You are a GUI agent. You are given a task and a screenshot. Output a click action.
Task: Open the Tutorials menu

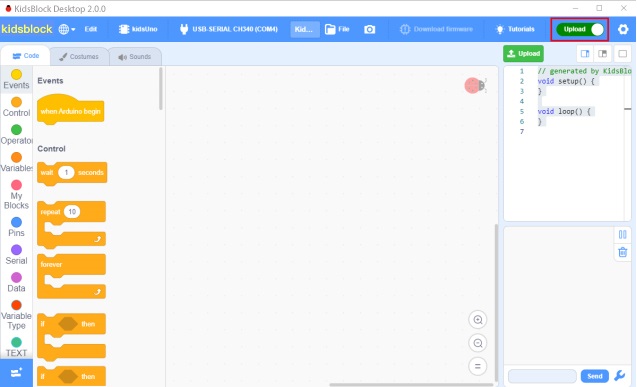[x=515, y=29]
